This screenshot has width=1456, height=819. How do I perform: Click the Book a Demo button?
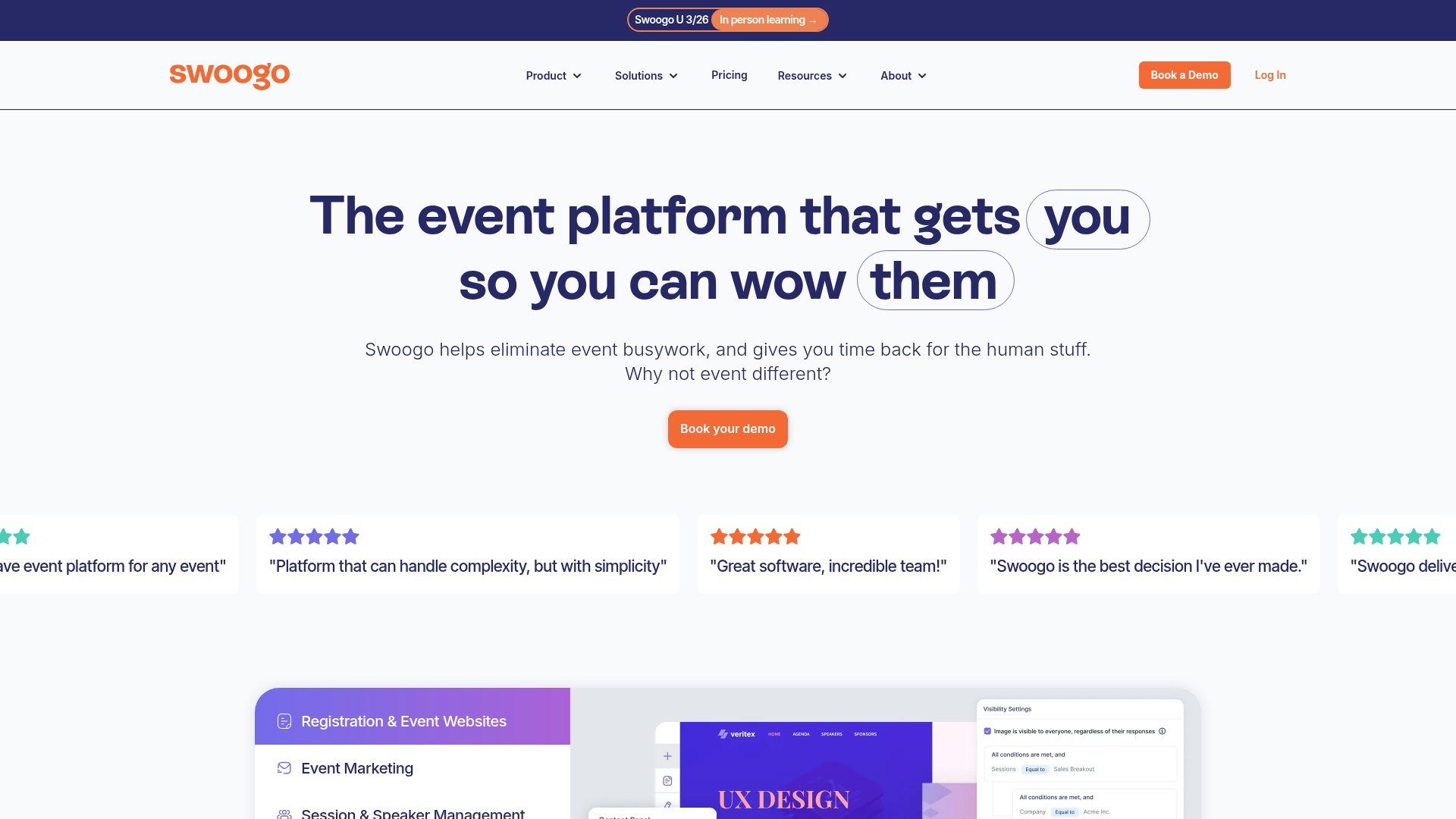(1184, 75)
